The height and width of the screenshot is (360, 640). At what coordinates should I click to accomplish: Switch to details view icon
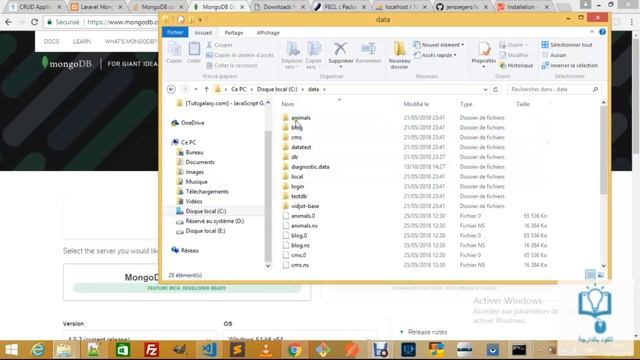[x=590, y=275]
